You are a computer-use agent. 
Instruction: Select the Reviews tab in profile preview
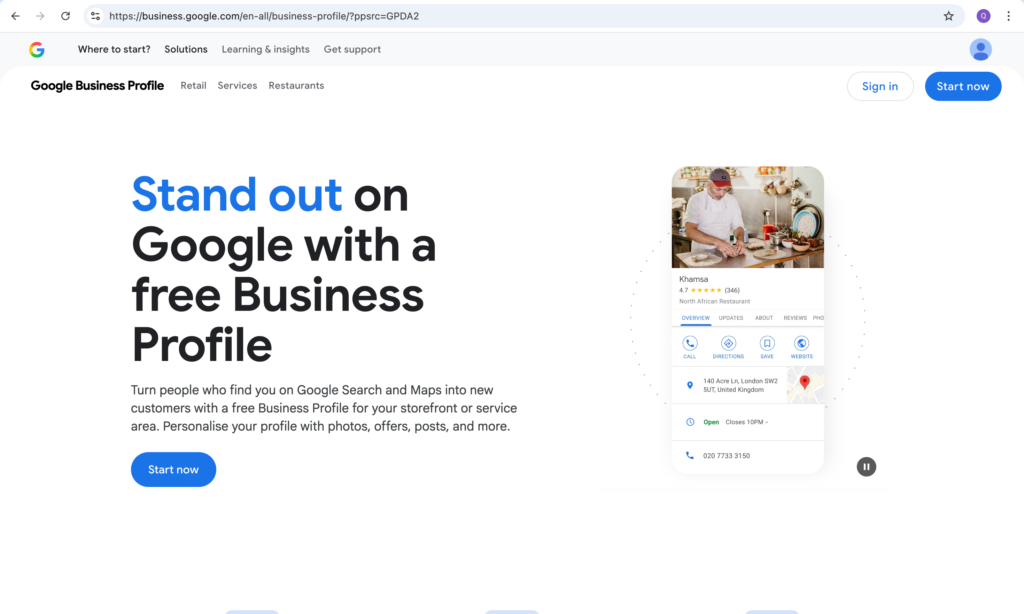795,318
